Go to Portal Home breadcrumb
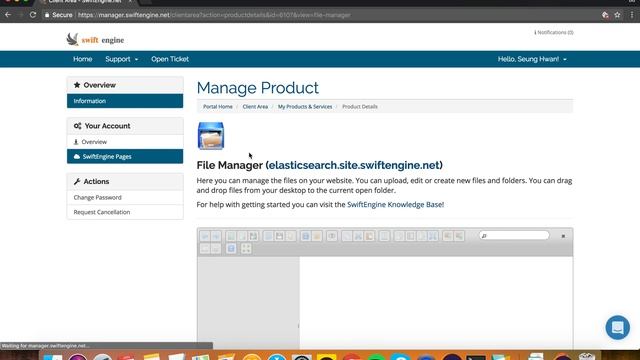This screenshot has width=640, height=360. pyautogui.click(x=218, y=107)
